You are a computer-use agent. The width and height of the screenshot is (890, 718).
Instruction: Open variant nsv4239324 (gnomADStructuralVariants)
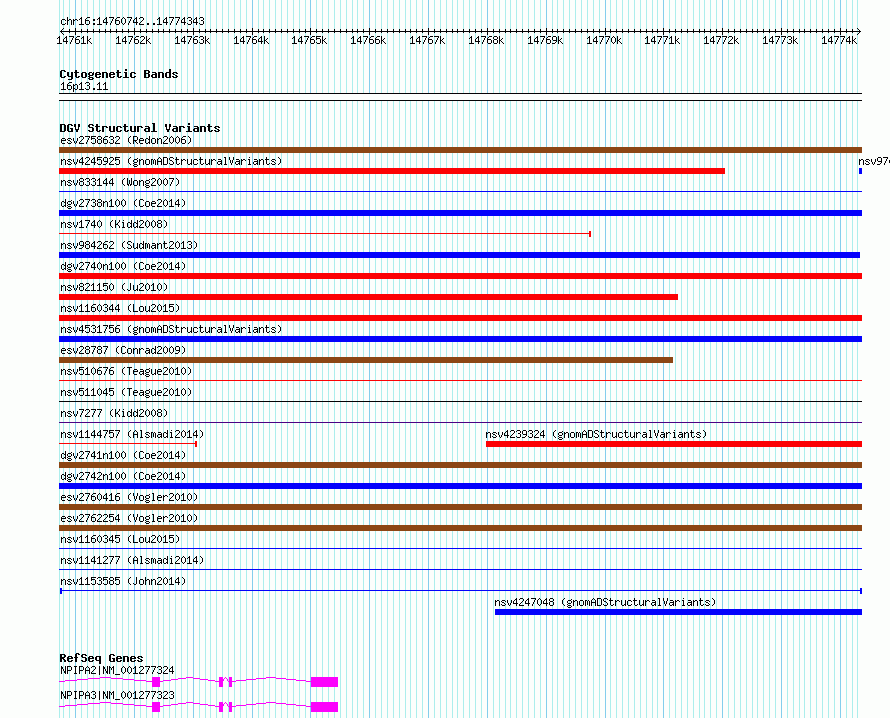[596, 434]
